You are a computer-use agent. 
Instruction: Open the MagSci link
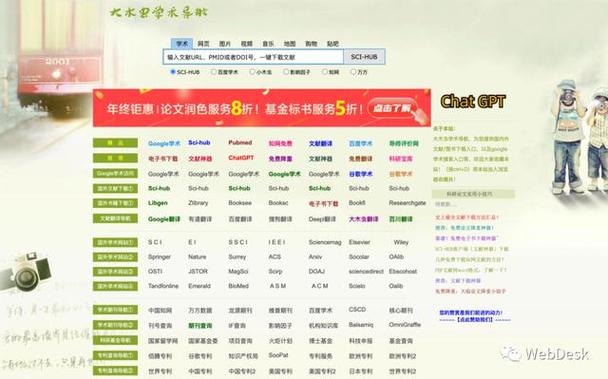point(238,271)
